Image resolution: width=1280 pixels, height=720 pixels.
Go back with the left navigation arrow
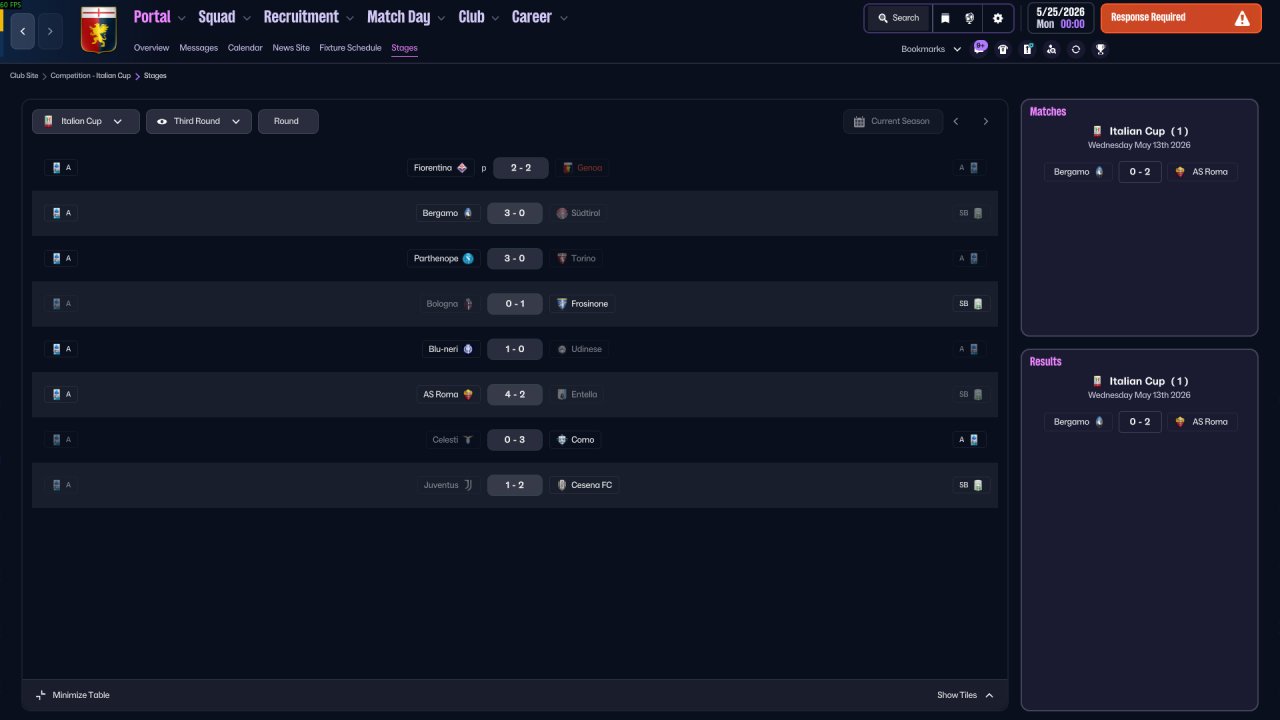click(x=23, y=31)
